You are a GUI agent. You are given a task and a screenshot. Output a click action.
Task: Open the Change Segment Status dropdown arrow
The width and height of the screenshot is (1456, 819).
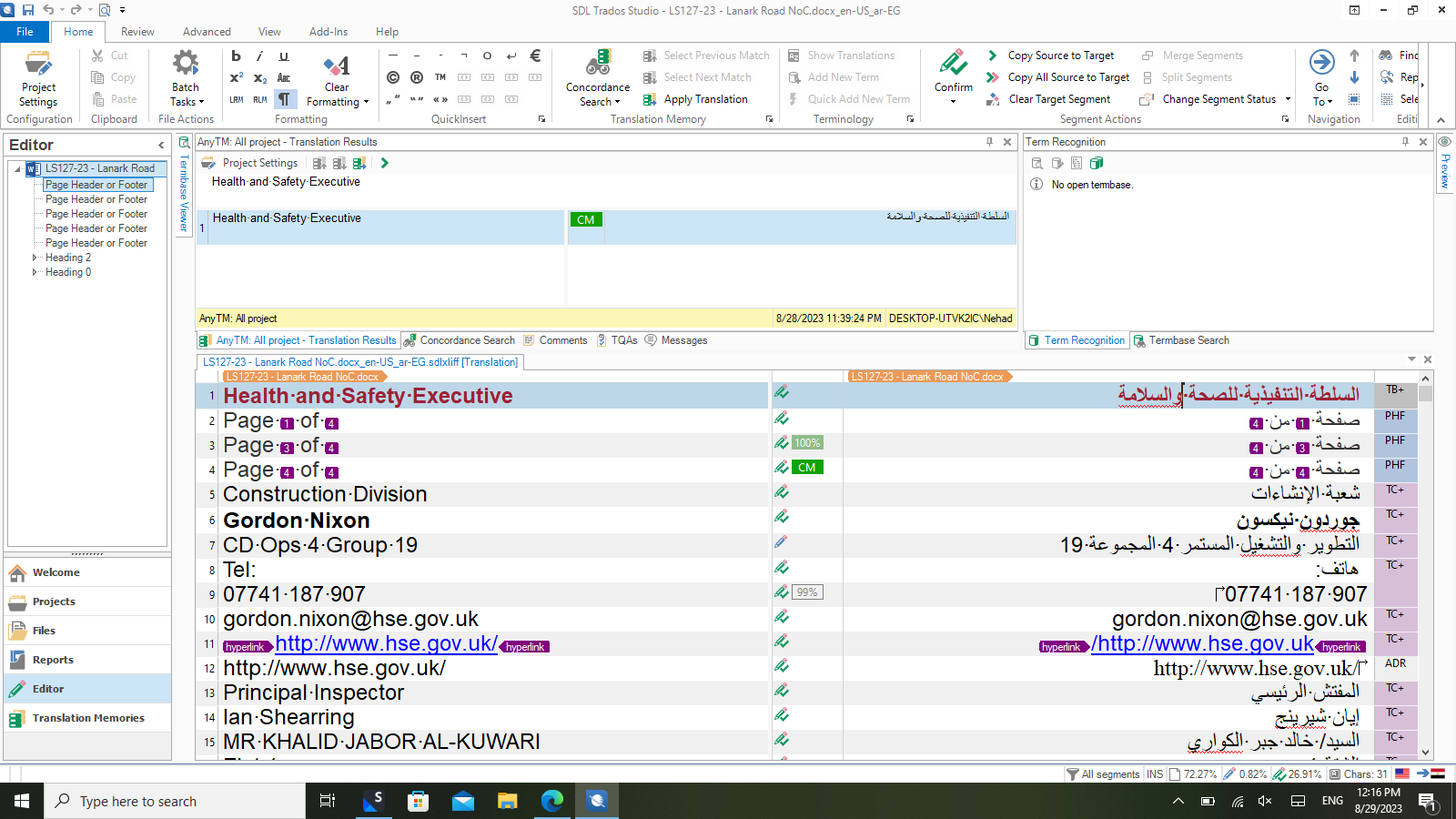tap(1288, 99)
